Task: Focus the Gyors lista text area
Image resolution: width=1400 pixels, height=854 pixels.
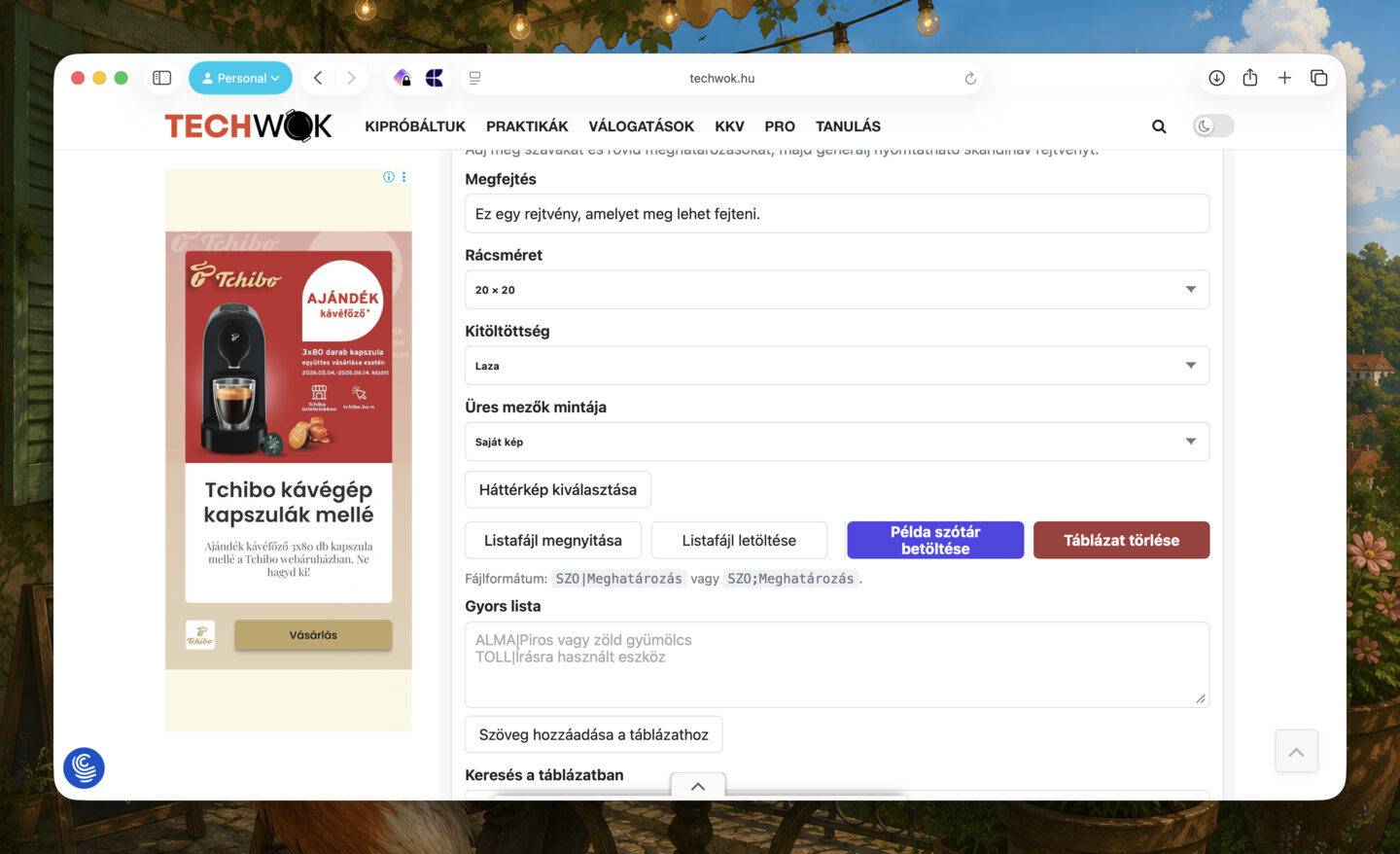Action: pos(837,664)
